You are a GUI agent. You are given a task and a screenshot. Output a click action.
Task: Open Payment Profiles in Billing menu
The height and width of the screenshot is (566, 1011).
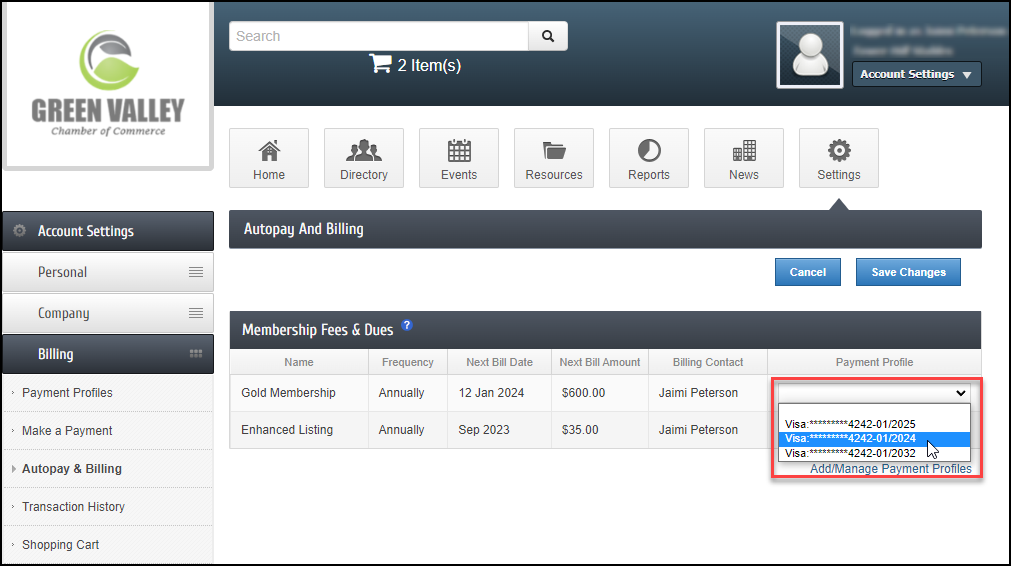67,393
